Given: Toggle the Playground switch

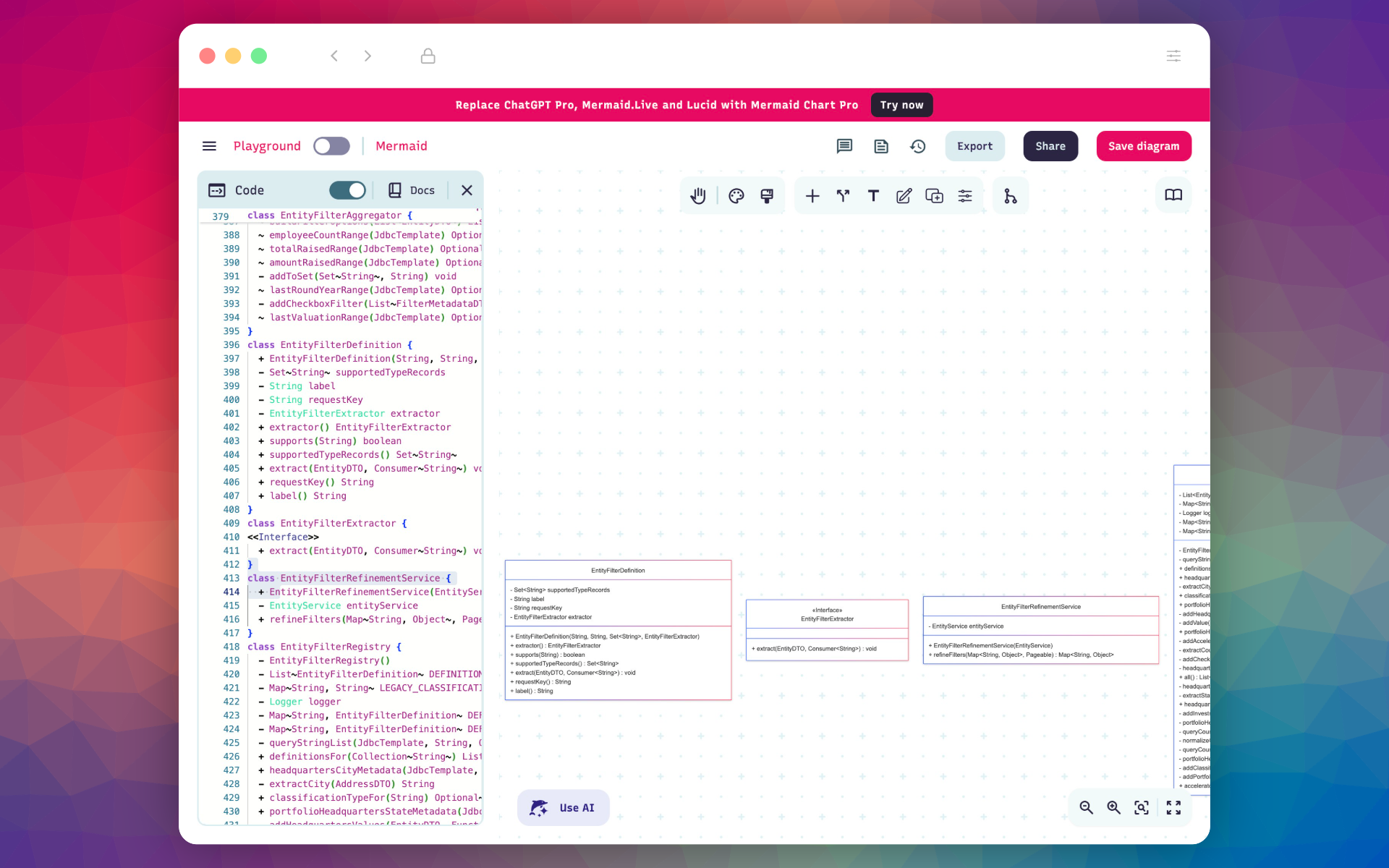Looking at the screenshot, I should (331, 145).
